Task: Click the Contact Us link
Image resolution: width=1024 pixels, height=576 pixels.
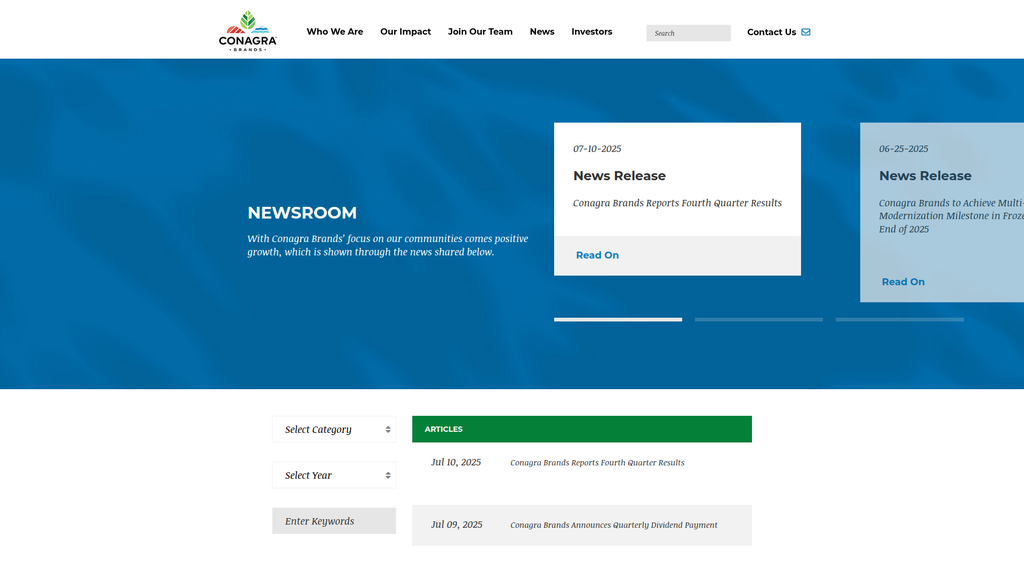Action: (x=771, y=32)
